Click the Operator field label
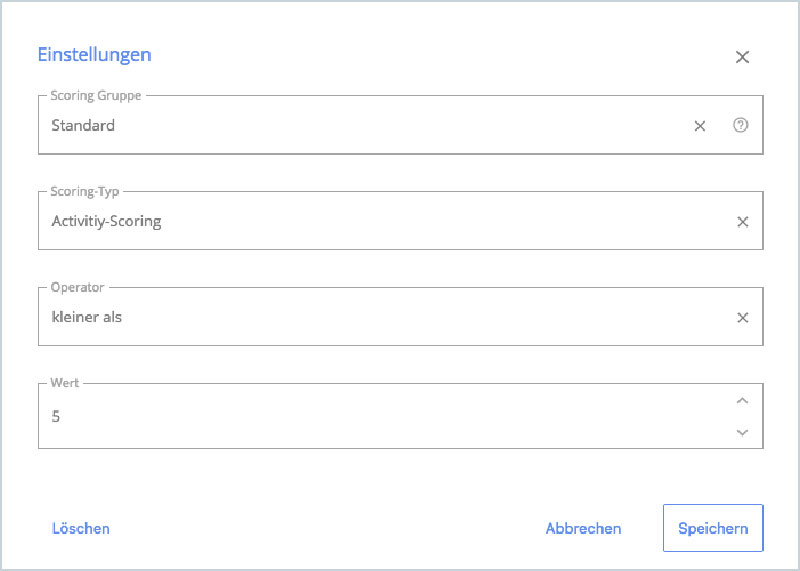The width and height of the screenshot is (800, 571). (x=77, y=287)
